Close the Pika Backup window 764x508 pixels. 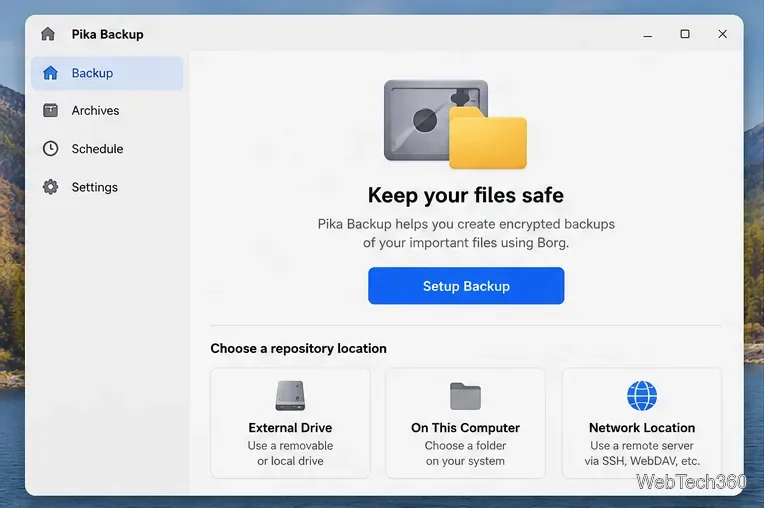[x=723, y=34]
